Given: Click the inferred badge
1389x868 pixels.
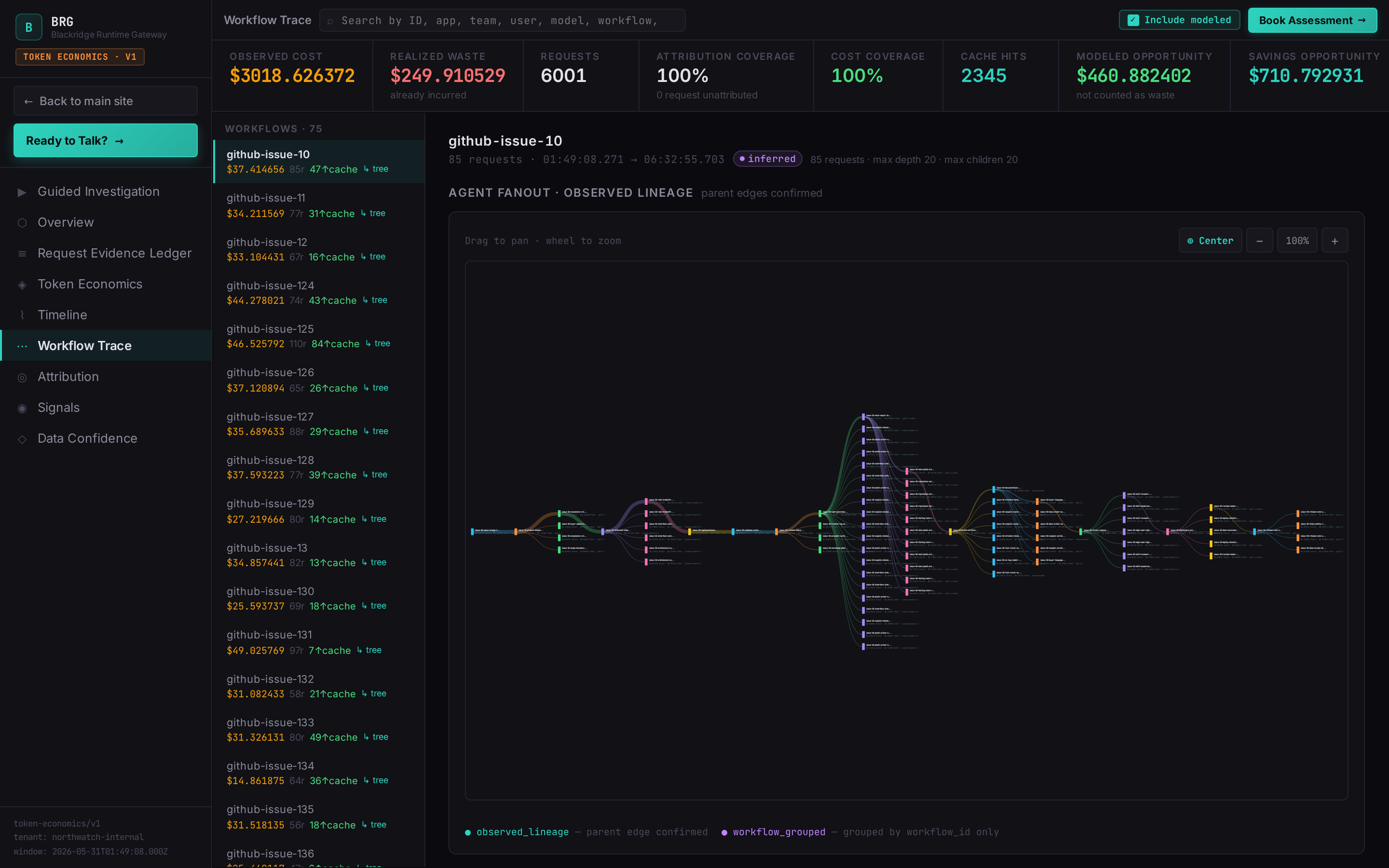Looking at the screenshot, I should pyautogui.click(x=767, y=159).
